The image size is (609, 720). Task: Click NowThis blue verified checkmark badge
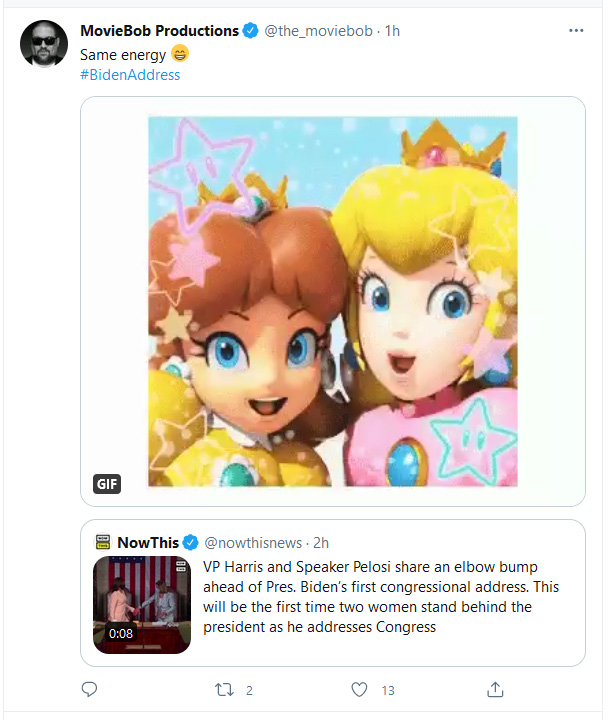[191, 542]
